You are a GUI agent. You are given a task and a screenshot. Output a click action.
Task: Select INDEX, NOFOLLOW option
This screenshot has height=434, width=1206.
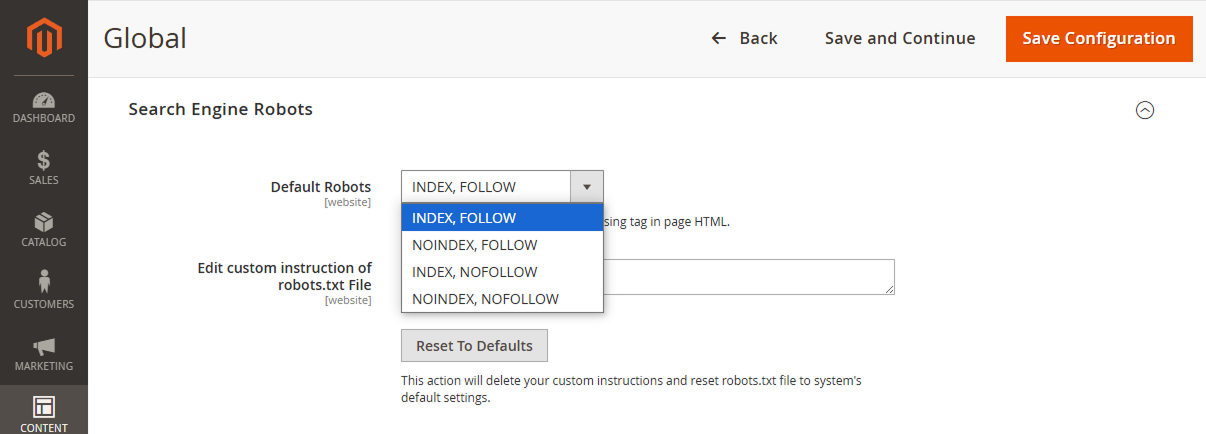pyautogui.click(x=502, y=272)
